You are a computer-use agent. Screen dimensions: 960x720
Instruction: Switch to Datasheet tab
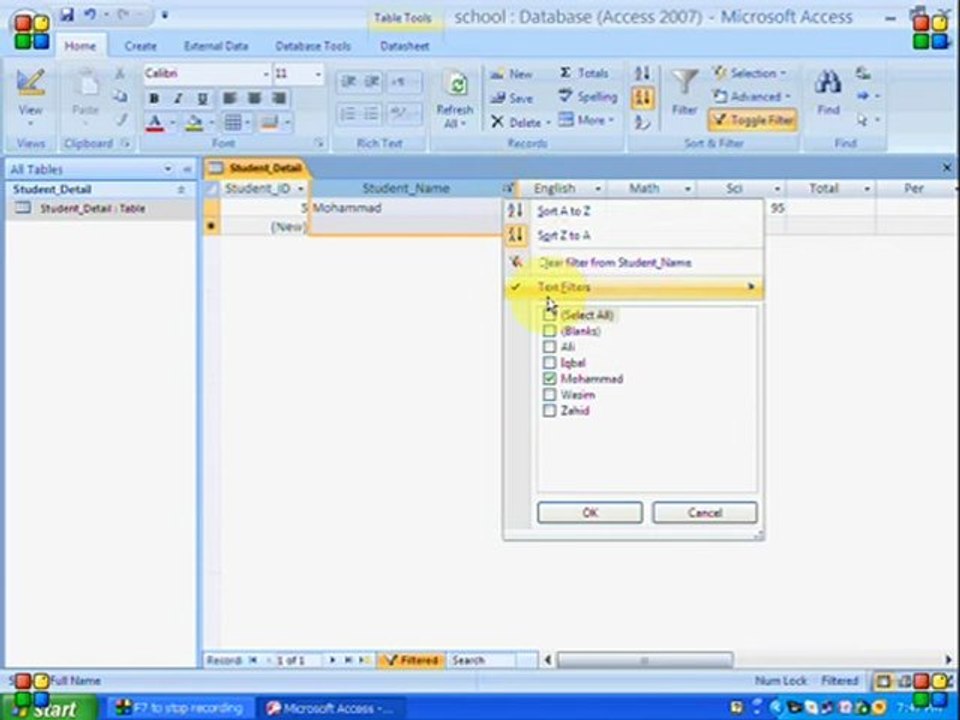coord(404,46)
